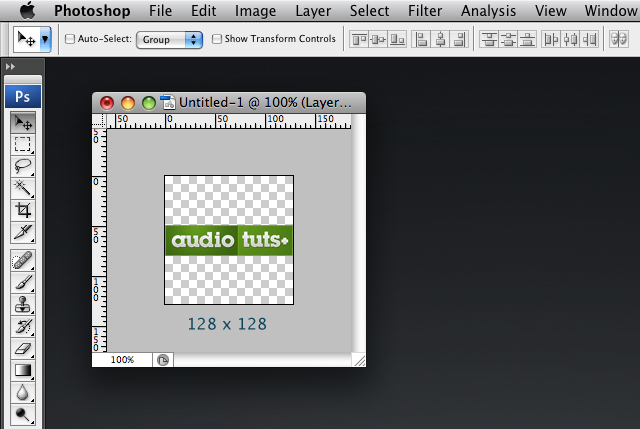Open the View menu
This screenshot has height=429, width=640.
(x=551, y=11)
